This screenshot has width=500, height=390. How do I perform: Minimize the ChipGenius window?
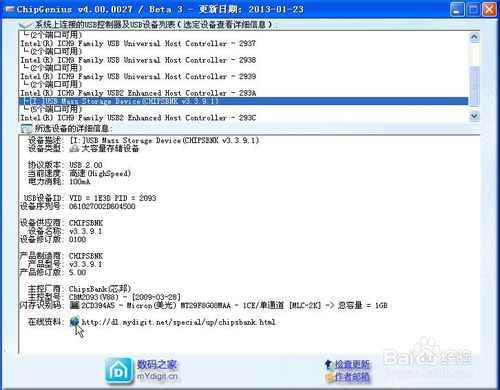pyautogui.click(x=457, y=9)
